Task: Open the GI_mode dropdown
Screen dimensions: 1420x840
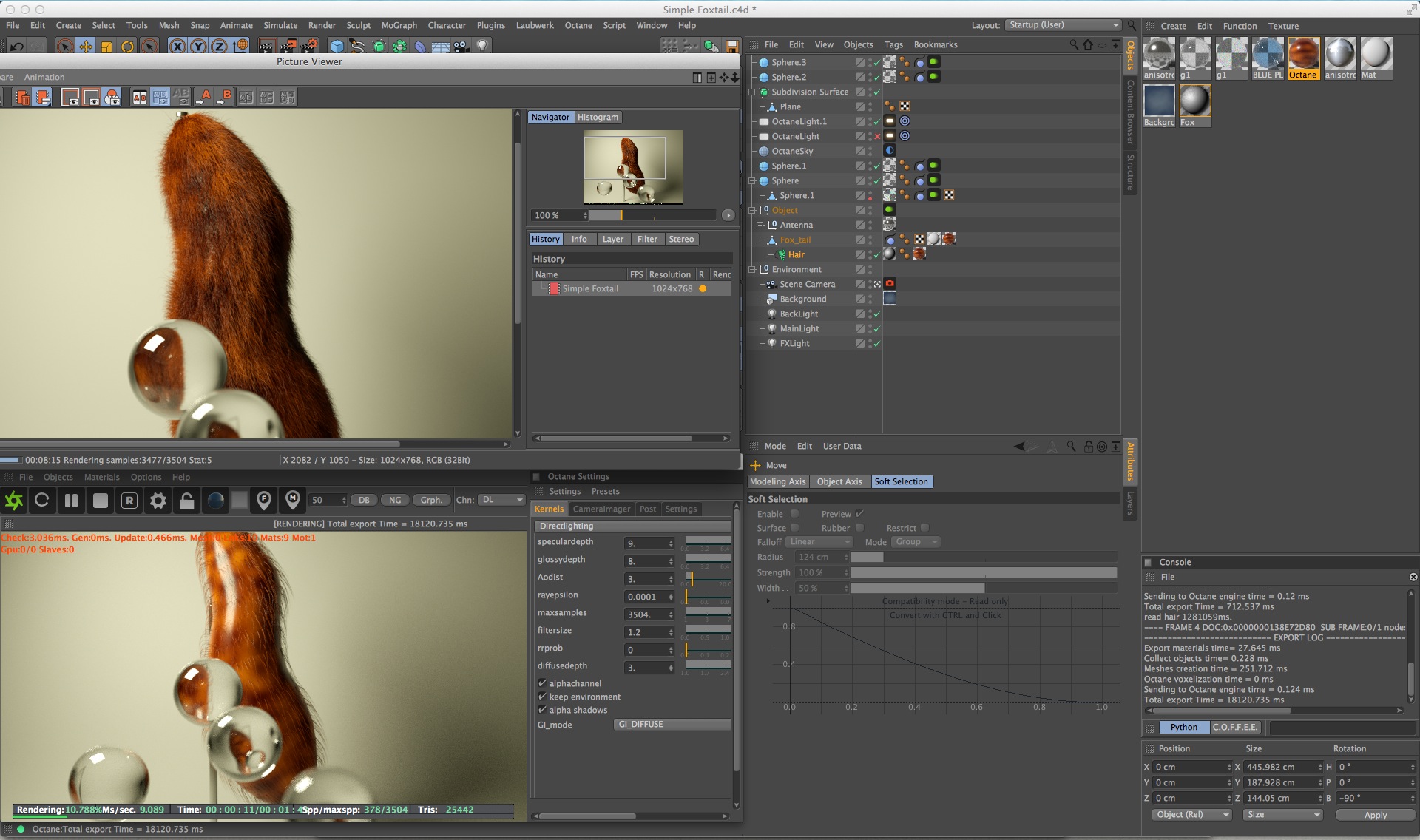Action: click(x=672, y=725)
